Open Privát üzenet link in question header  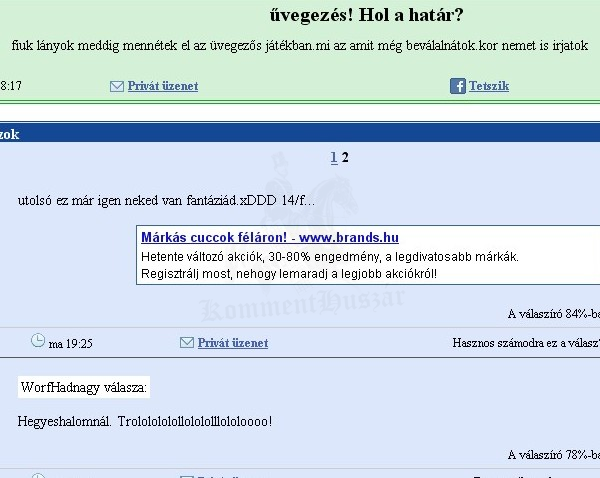point(163,86)
